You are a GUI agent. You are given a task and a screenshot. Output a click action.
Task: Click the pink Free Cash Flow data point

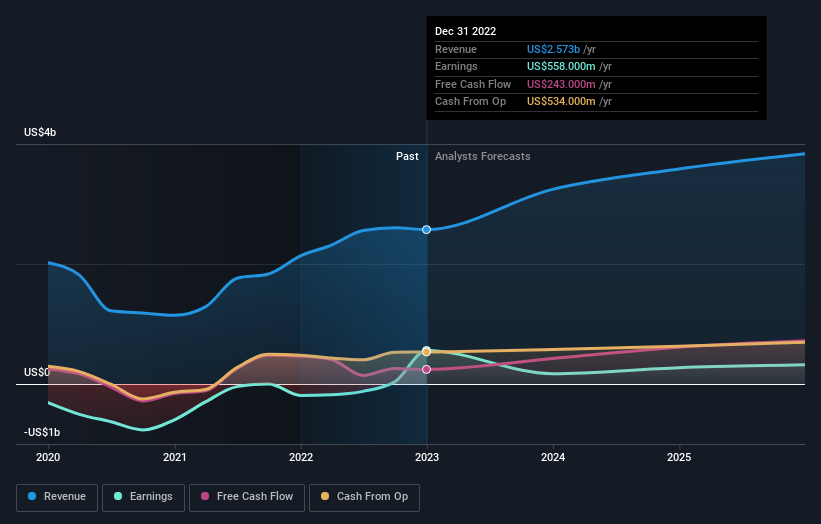pyautogui.click(x=426, y=370)
